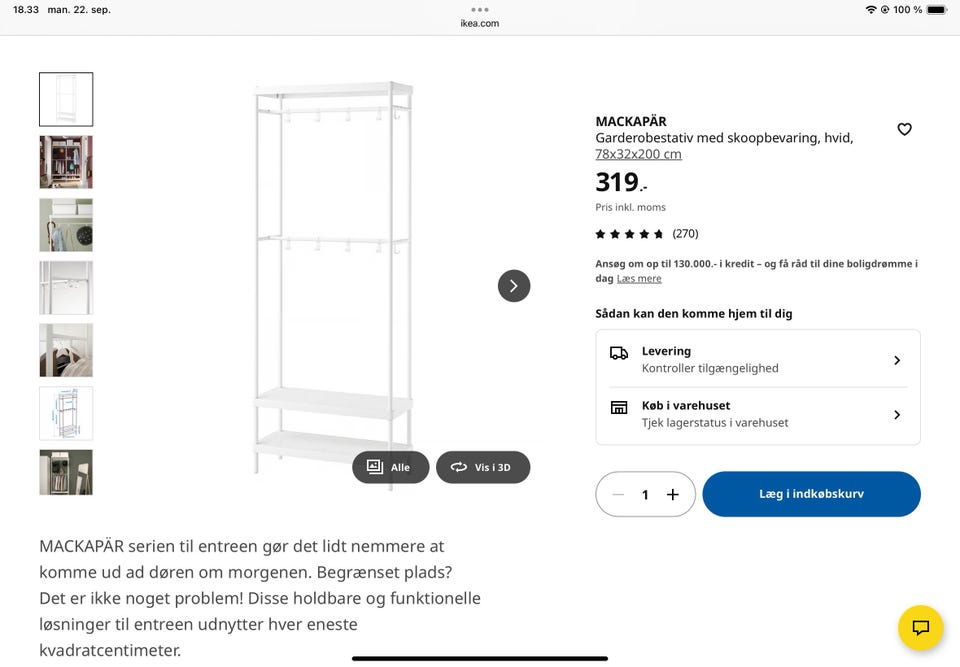Select the dimensions drawing thumbnail
Screen dimensions: 960x667
pos(66,413)
